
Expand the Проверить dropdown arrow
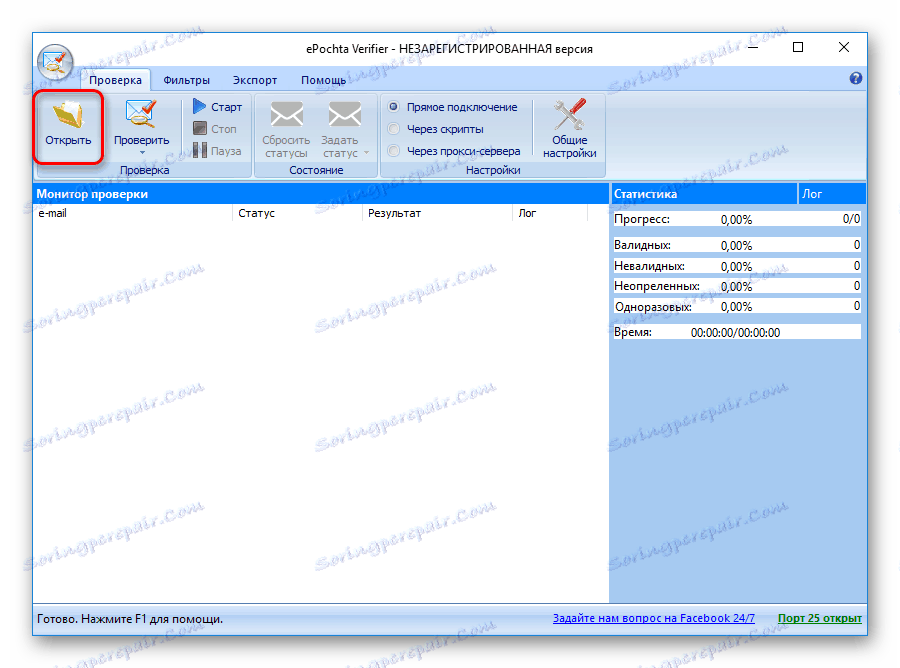(142, 153)
